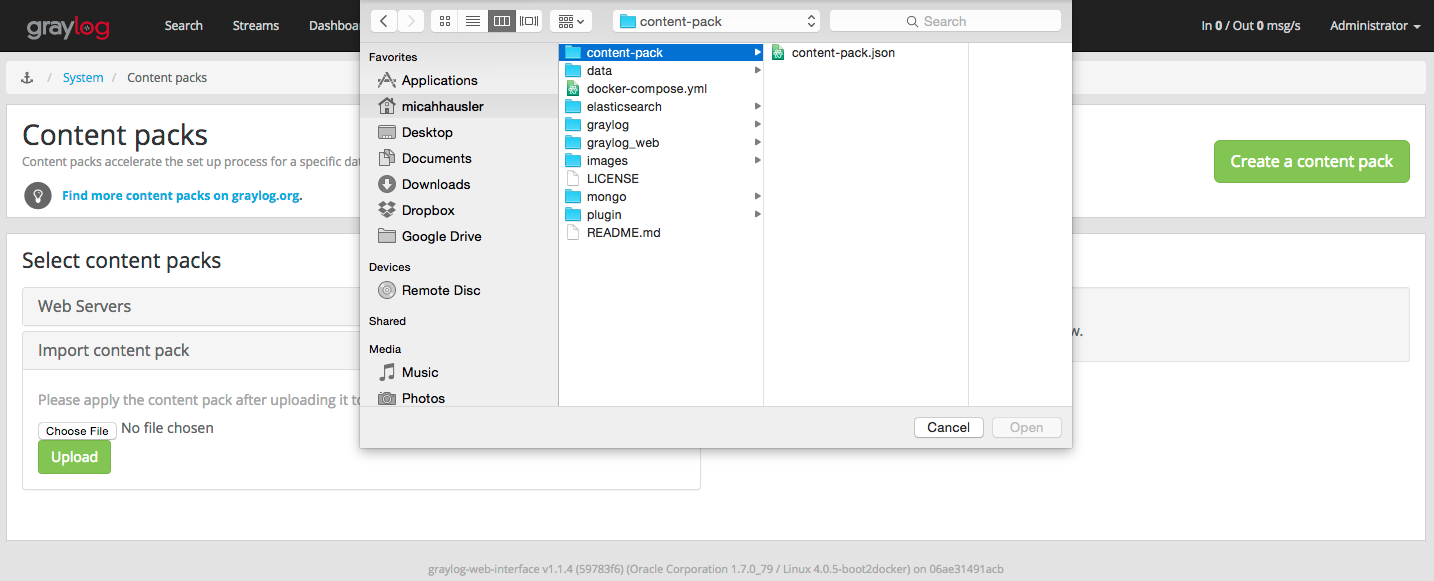
Task: Switch file dialog to list view
Action: click(473, 20)
